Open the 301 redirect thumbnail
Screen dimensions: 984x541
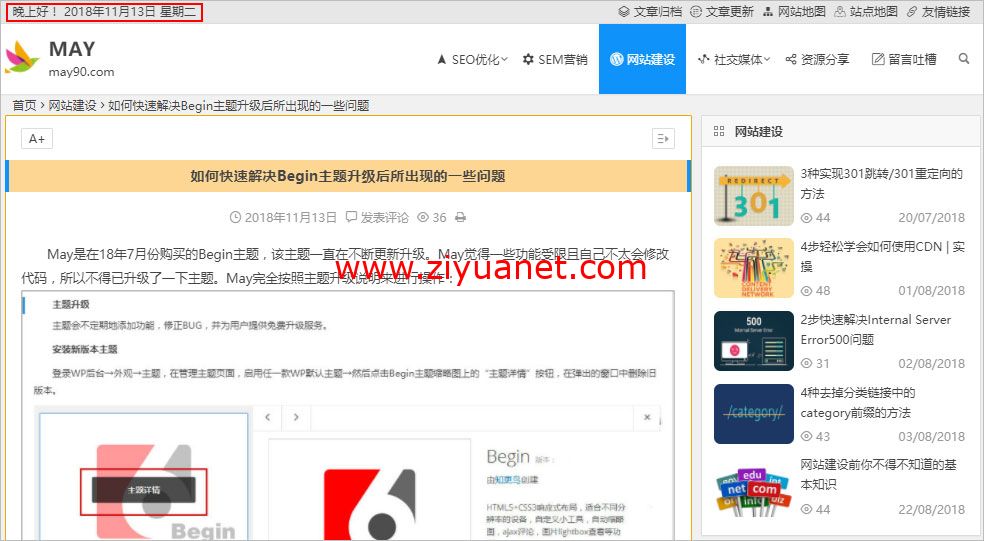754,196
